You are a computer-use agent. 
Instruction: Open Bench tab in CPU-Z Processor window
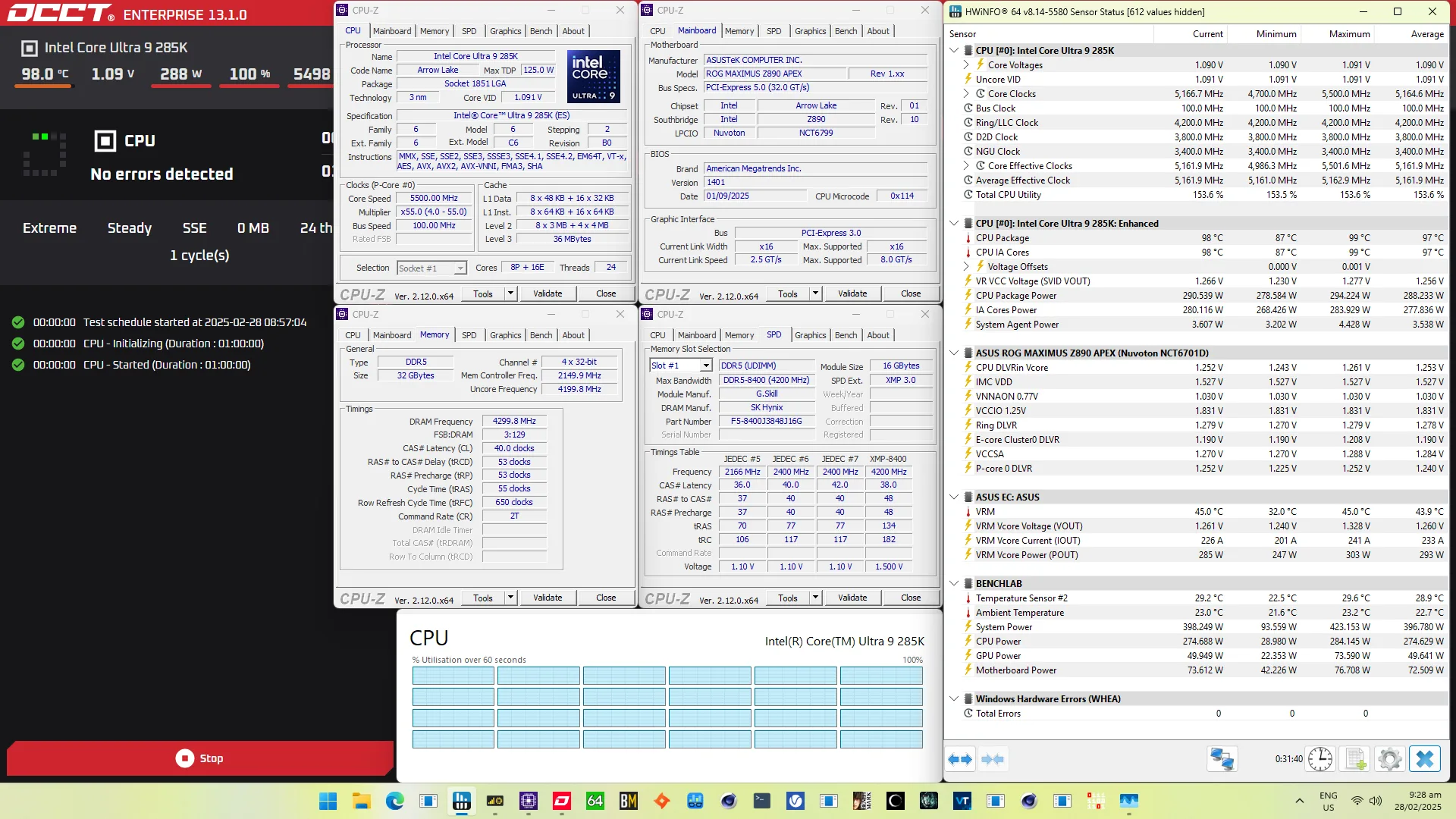[541, 31]
